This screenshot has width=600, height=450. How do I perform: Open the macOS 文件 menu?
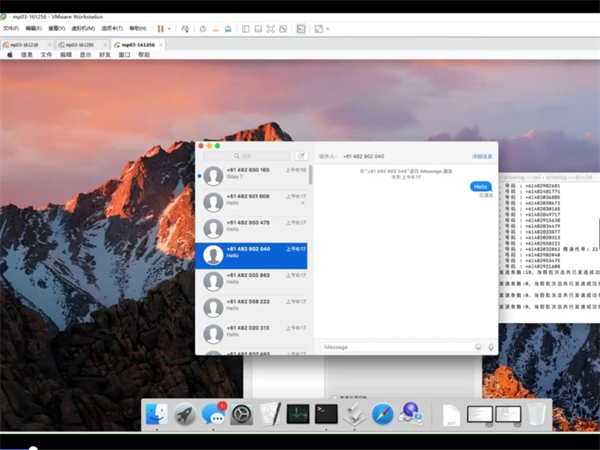(46, 55)
